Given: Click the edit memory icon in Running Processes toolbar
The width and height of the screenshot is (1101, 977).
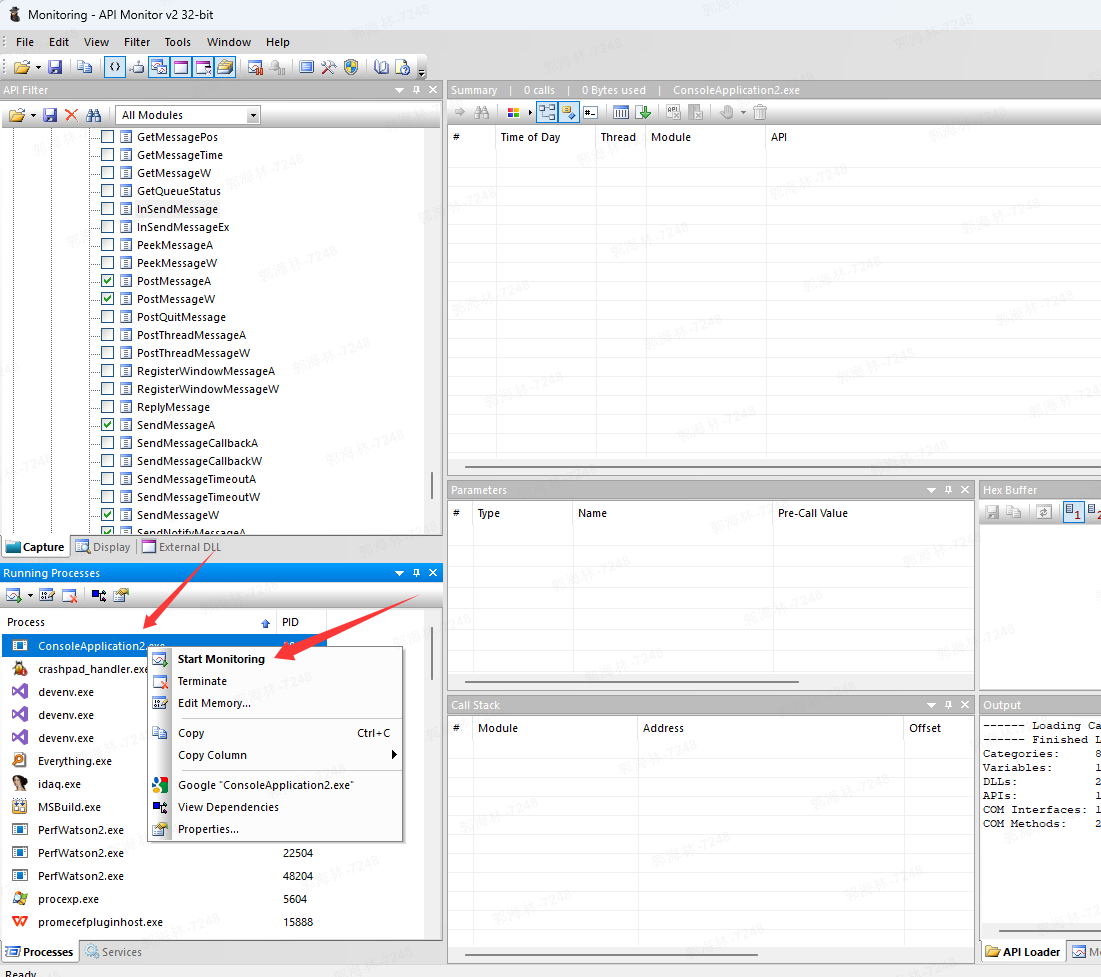Looking at the screenshot, I should pyautogui.click(x=47, y=596).
